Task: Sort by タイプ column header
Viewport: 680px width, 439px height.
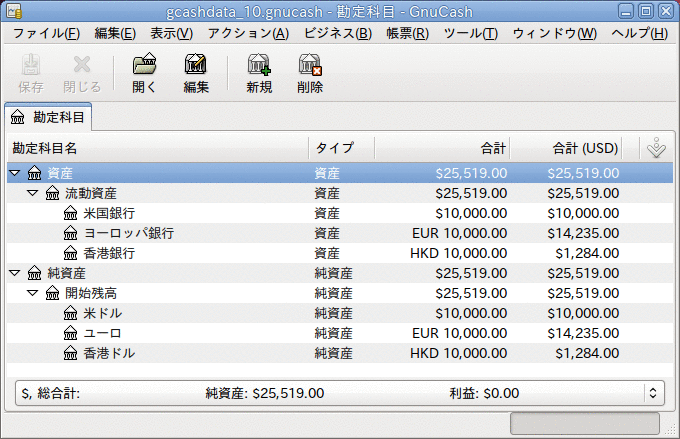Action: click(x=341, y=148)
